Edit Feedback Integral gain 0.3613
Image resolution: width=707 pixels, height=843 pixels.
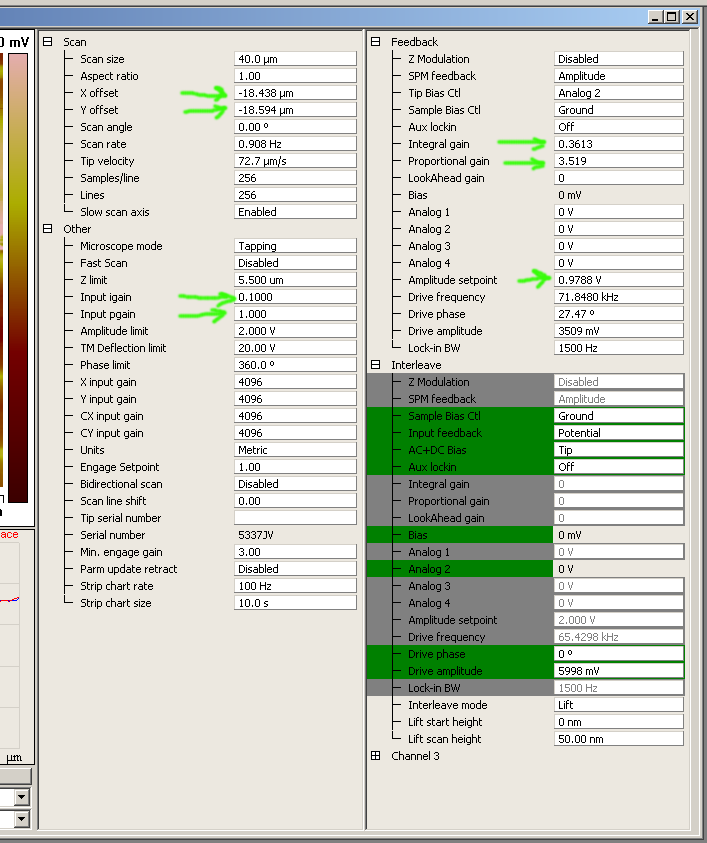tap(619, 144)
